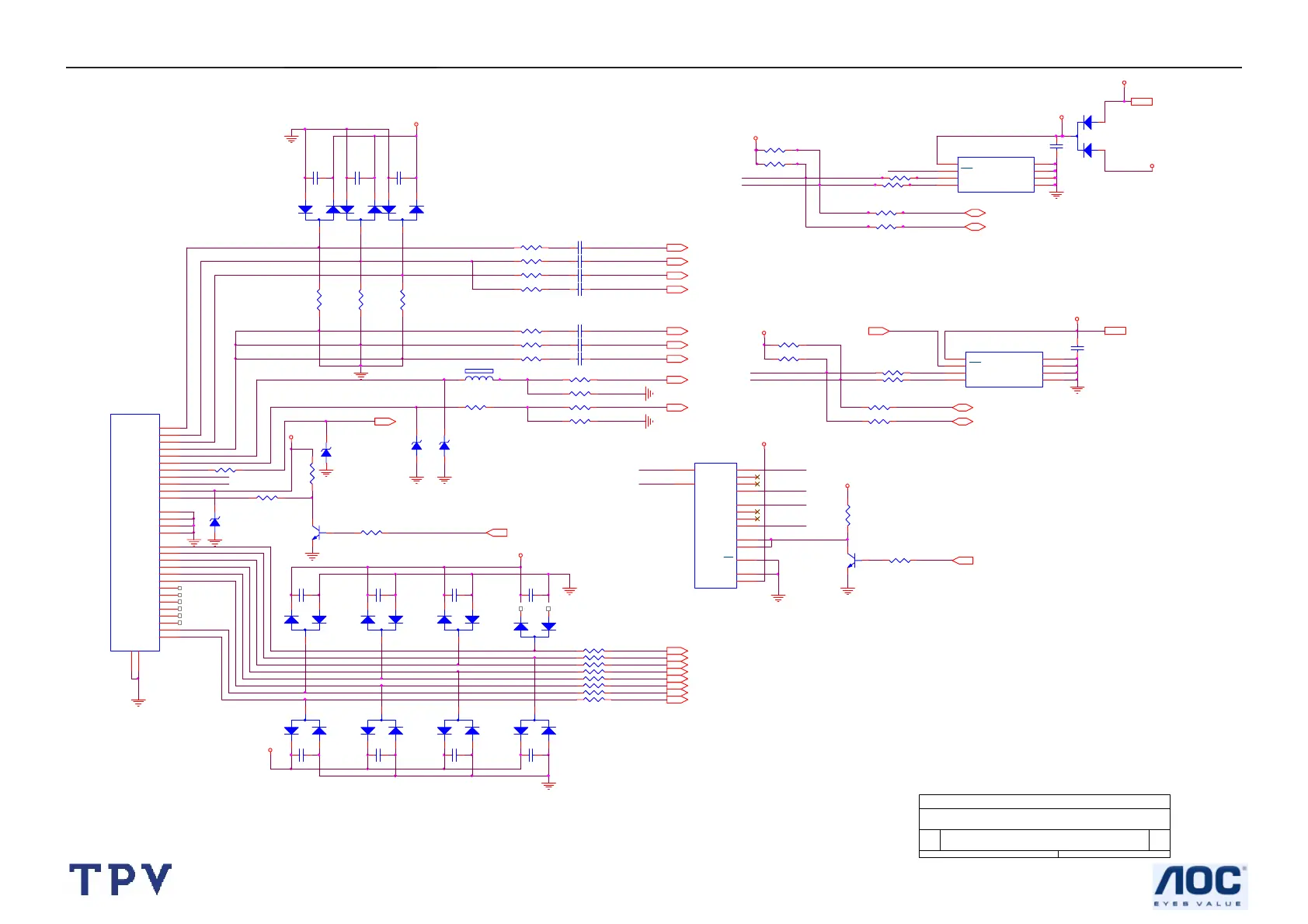The width and height of the screenshot is (1308, 924).
Task: Click the capacitor next to the dual-diode pair
Action: point(1056,145)
